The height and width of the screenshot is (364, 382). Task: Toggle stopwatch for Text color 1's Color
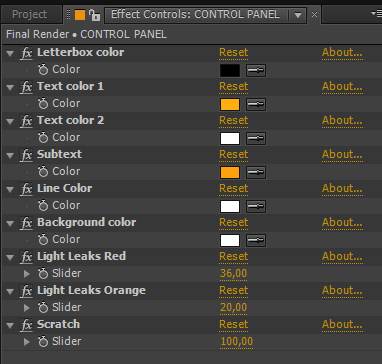click(x=43, y=104)
